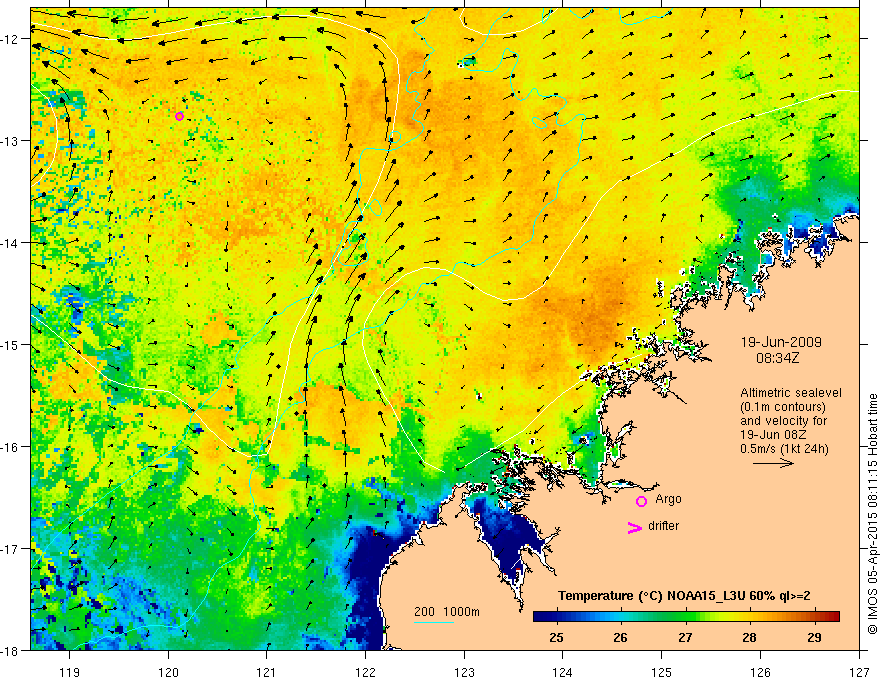Click the longitude axis label '124'
880x680 pixels.
tap(563, 672)
